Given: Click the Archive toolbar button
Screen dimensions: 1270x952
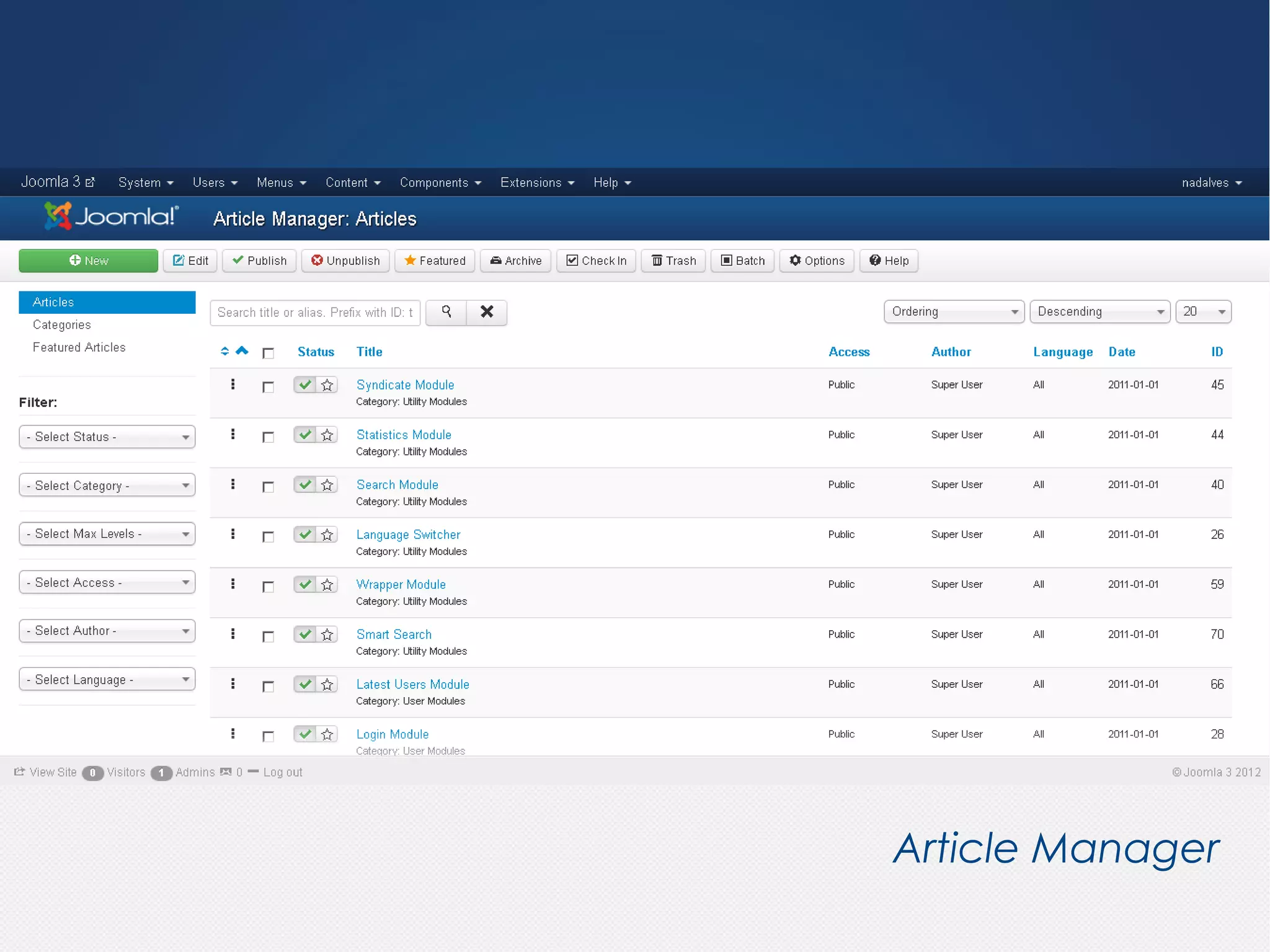Looking at the screenshot, I should point(515,260).
